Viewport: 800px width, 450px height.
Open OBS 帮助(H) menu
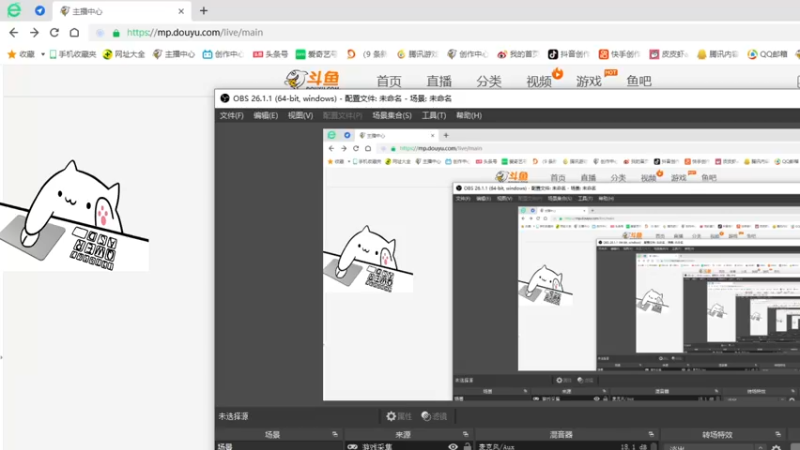pyautogui.click(x=469, y=116)
